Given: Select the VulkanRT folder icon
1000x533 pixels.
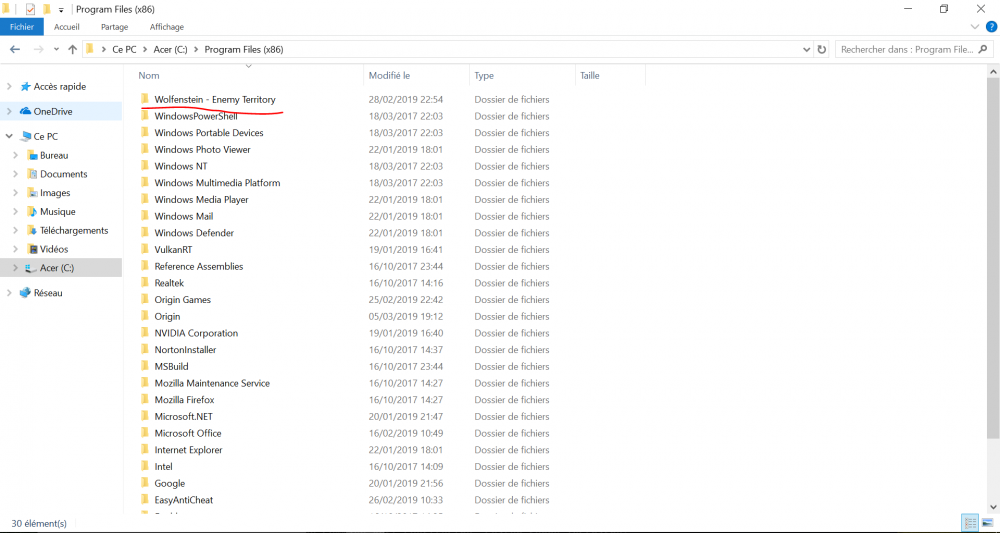Looking at the screenshot, I should (145, 249).
